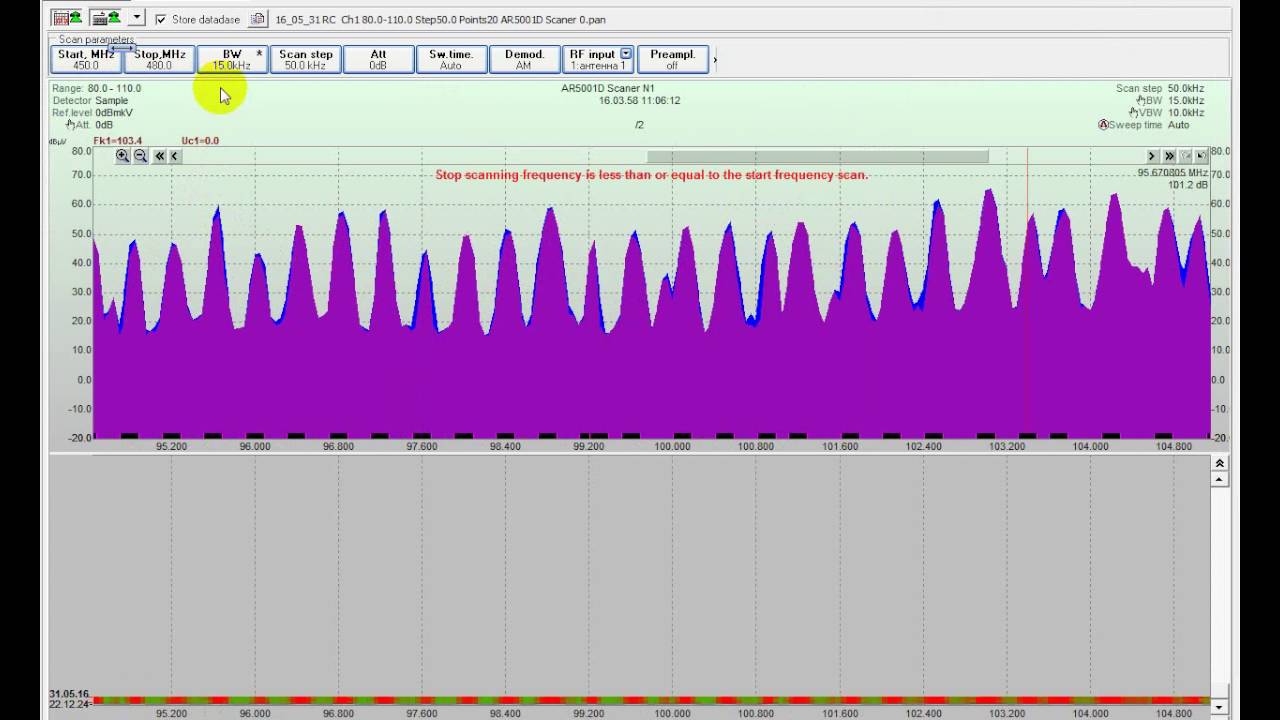Click the fast scroll right double-arrow icon
The height and width of the screenshot is (720, 1280).
pos(1169,156)
